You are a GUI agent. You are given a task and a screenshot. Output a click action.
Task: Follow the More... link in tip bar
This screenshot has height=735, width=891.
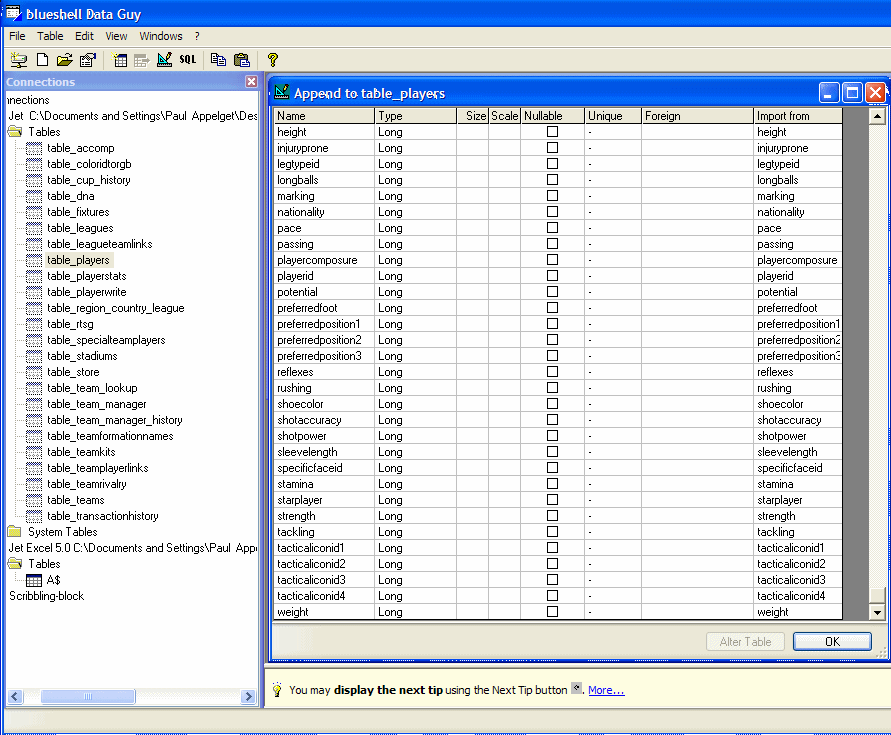click(606, 690)
